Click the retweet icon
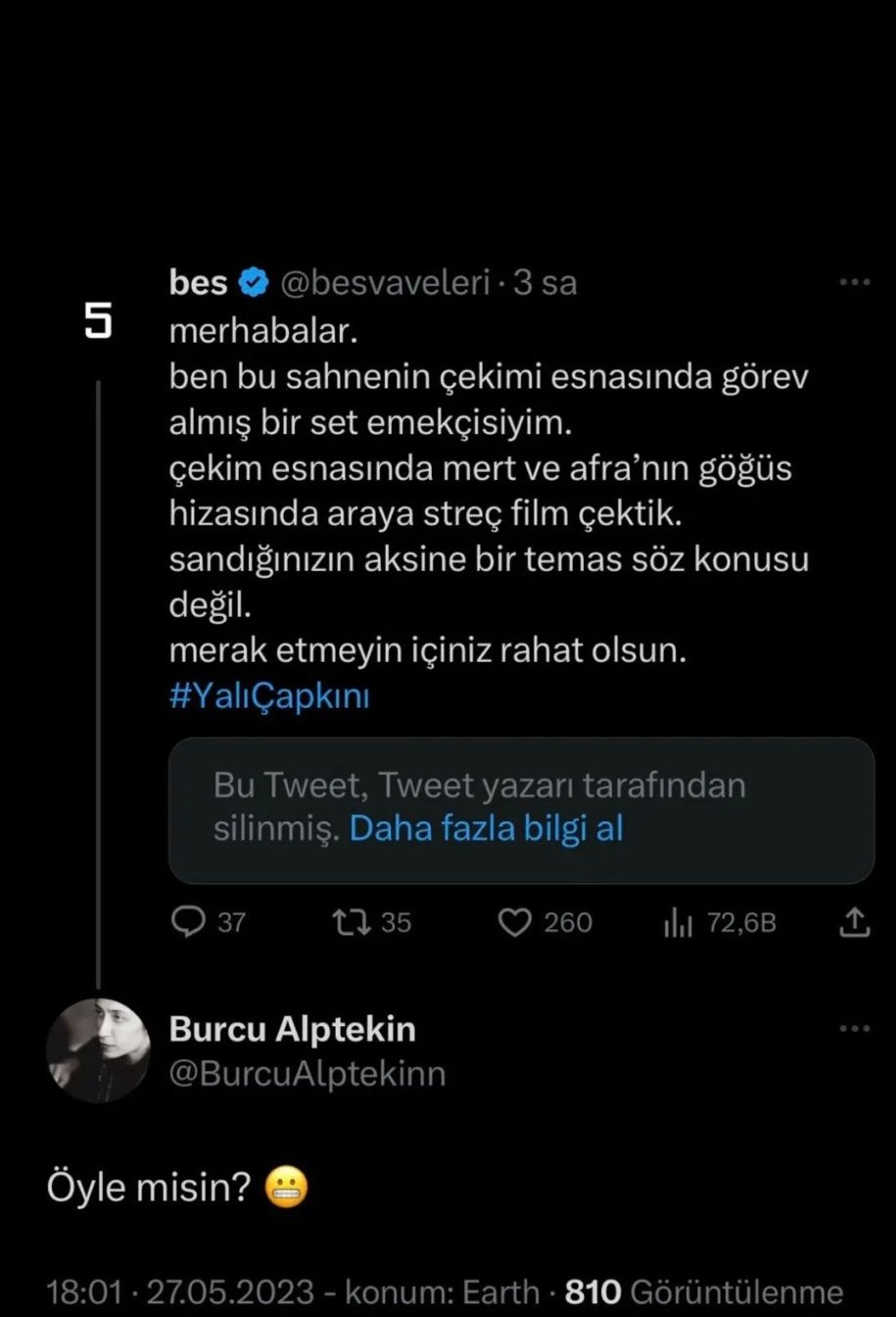Image resolution: width=896 pixels, height=1317 pixels. click(350, 921)
